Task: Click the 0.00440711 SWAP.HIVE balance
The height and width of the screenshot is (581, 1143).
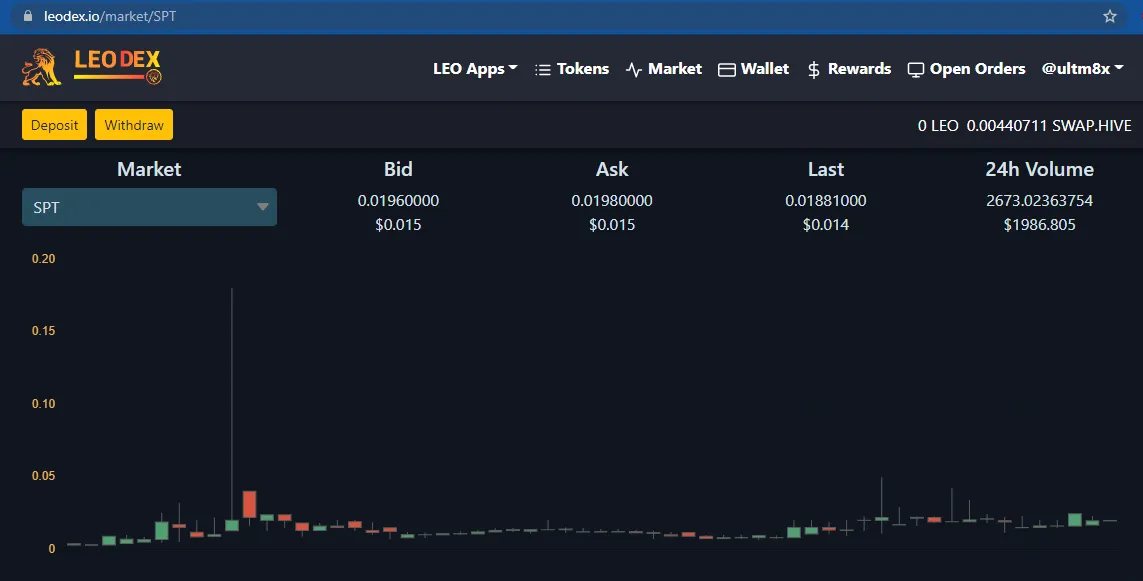Action: [x=1049, y=125]
